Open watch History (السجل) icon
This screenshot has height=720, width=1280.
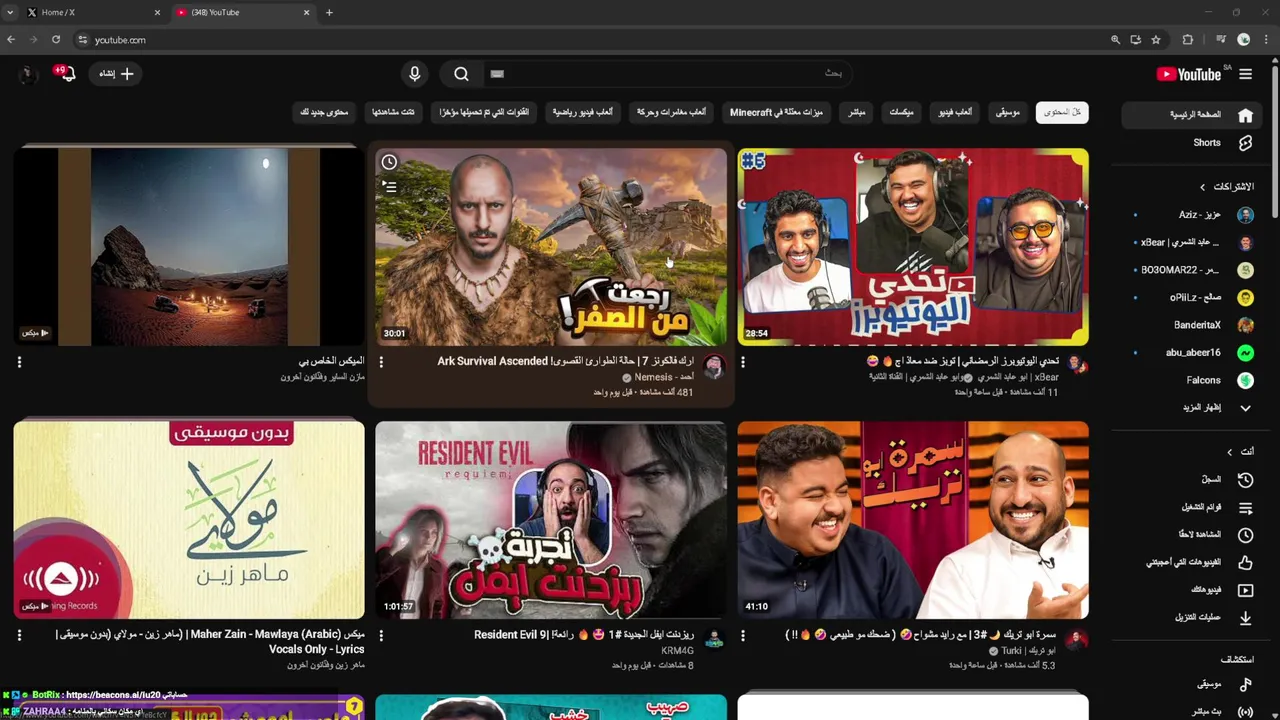1245,480
